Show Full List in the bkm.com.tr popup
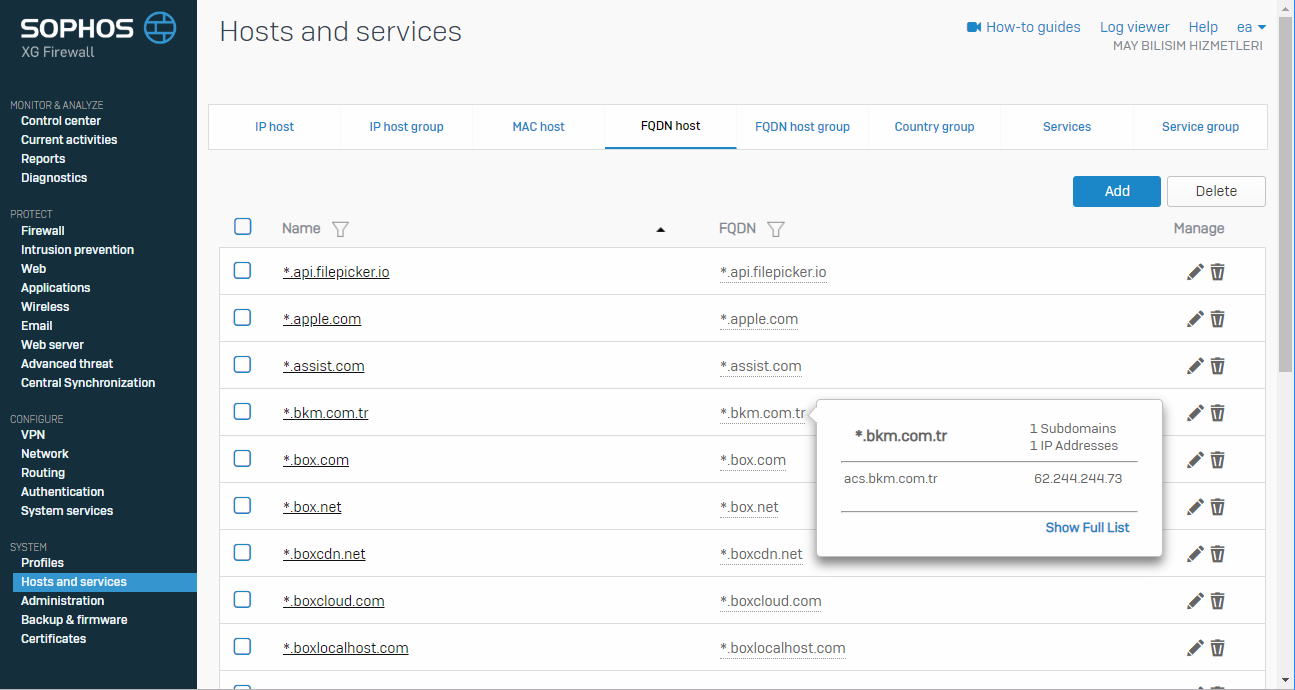This screenshot has width=1295, height=690. coord(1087,527)
